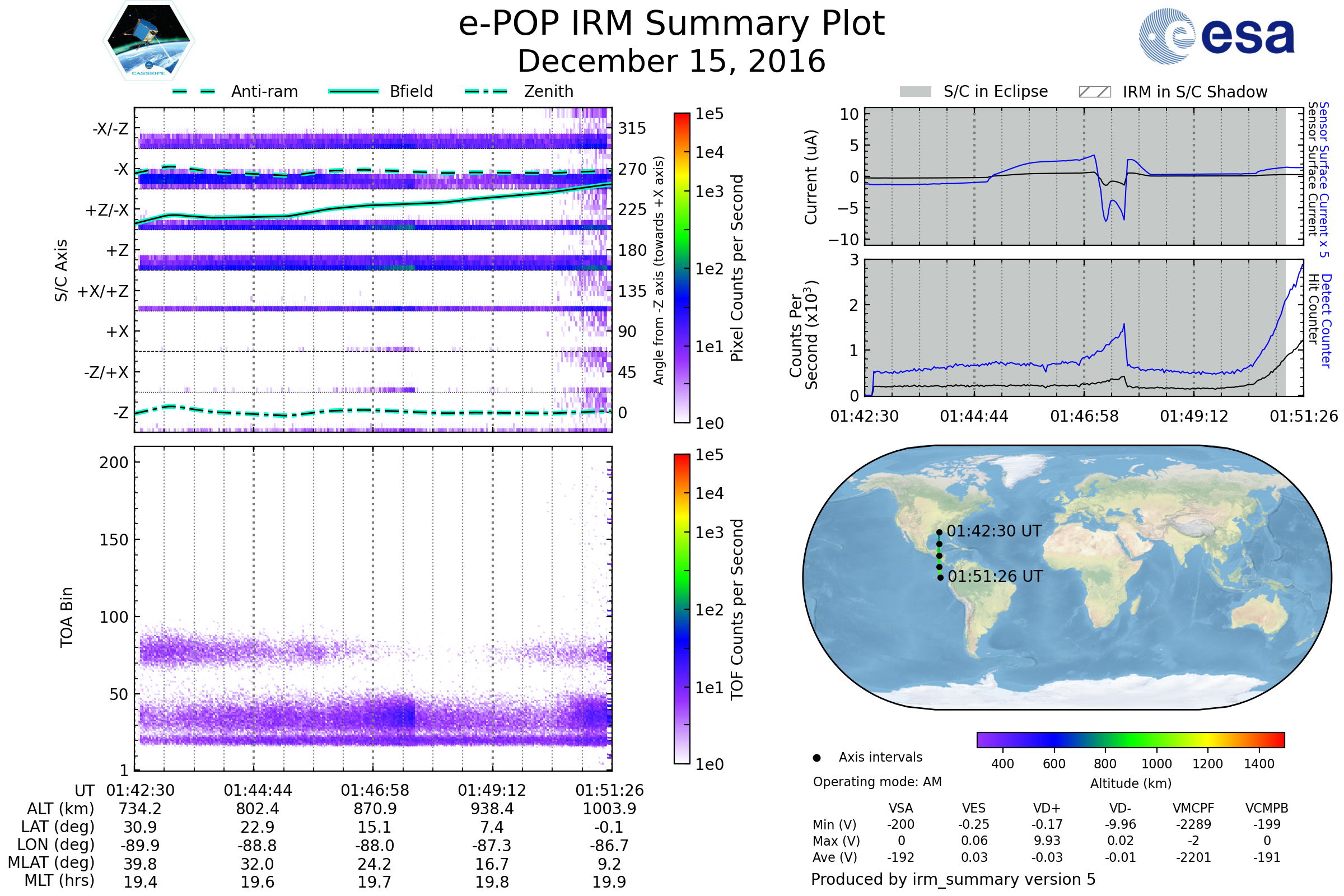Click the S/C in Eclipse gray legend patch
The image size is (1344, 896).
pyautogui.click(x=915, y=92)
